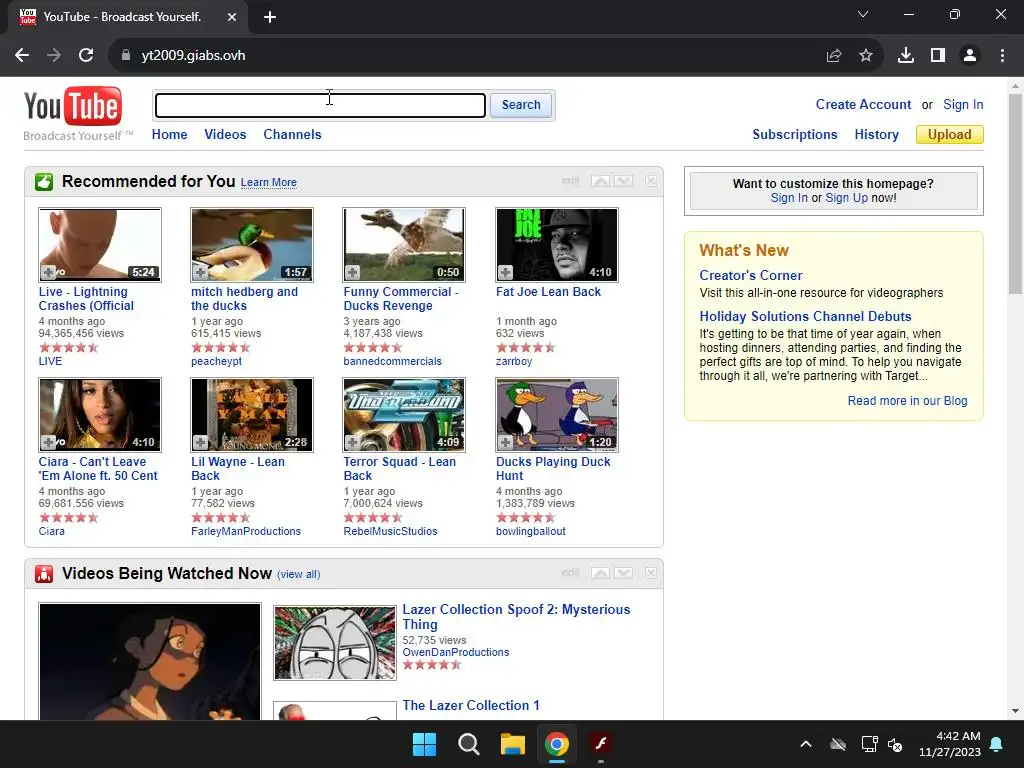Open Chrome profile menu
This screenshot has height=768, width=1024.
coord(970,56)
